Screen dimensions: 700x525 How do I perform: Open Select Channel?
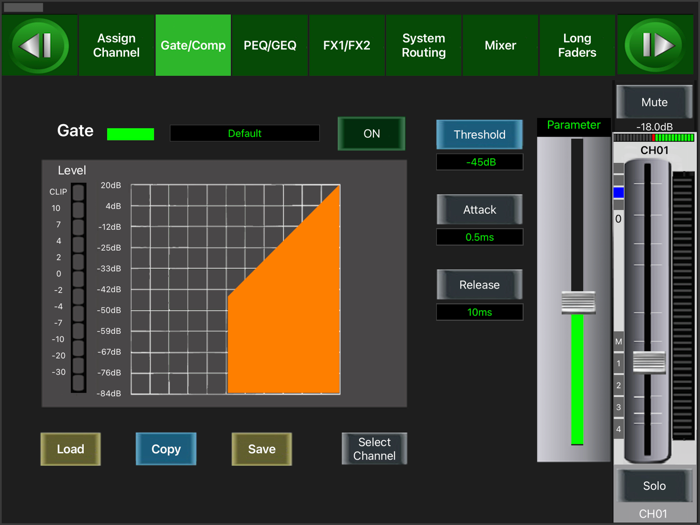374,449
